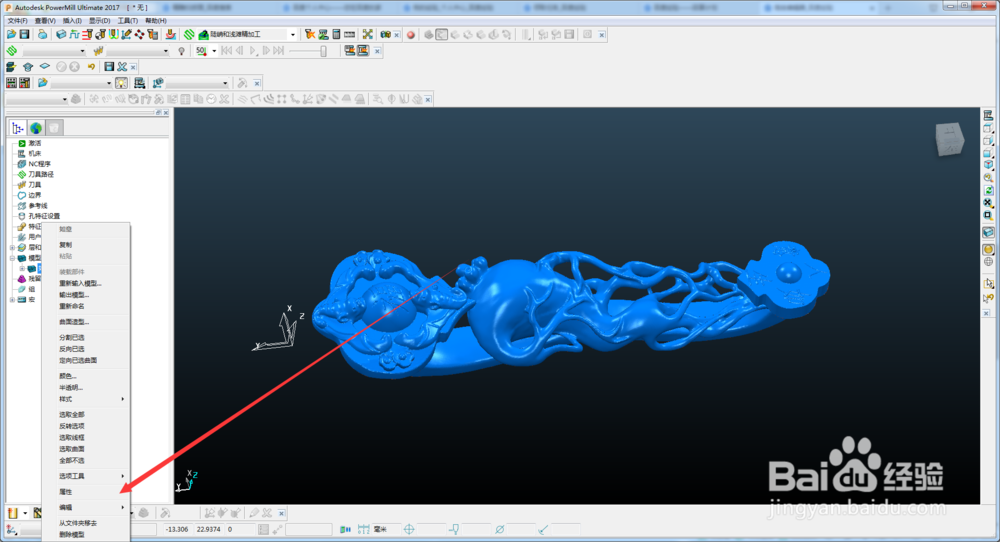
Task: Open the 选项工具 submenu
Action: pos(71,476)
